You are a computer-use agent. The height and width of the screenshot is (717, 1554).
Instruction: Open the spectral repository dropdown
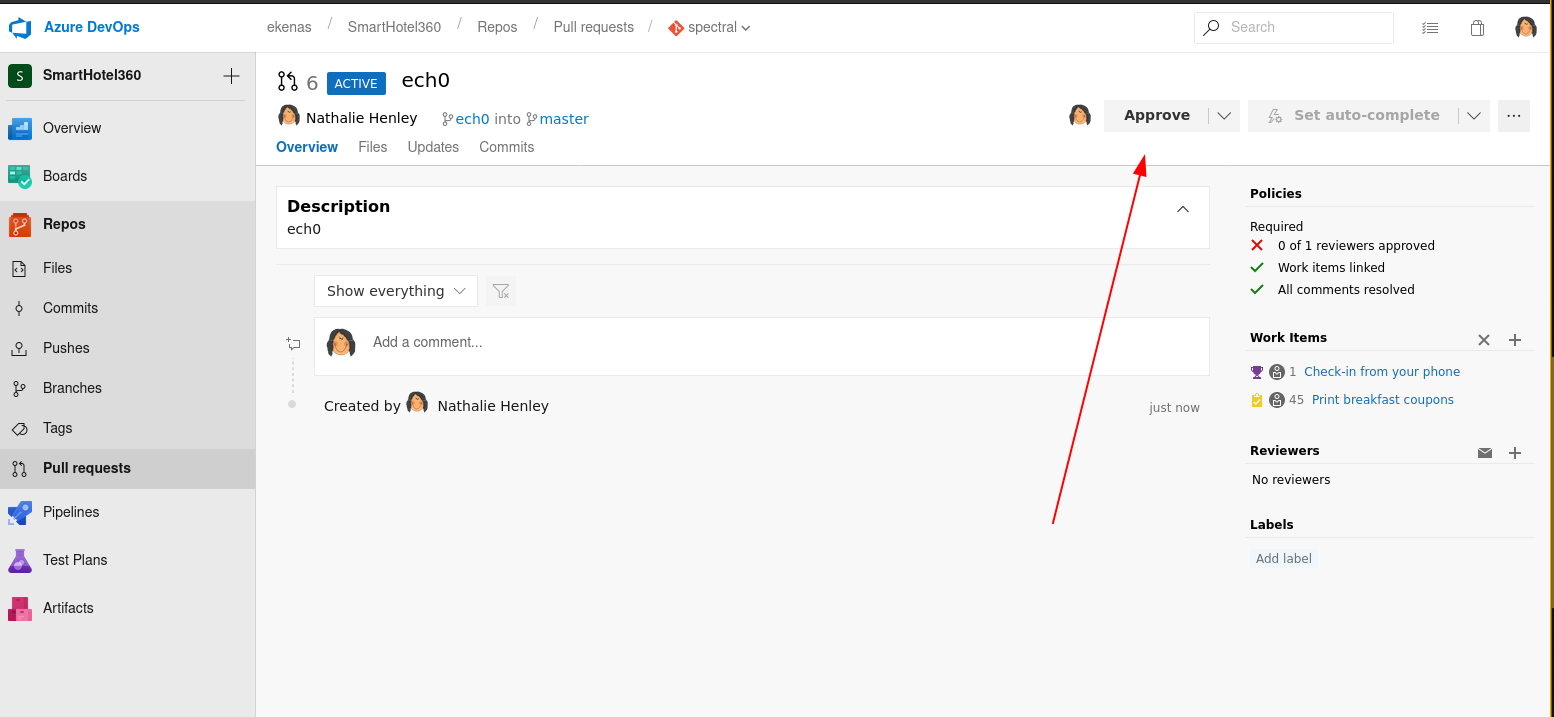(x=710, y=28)
